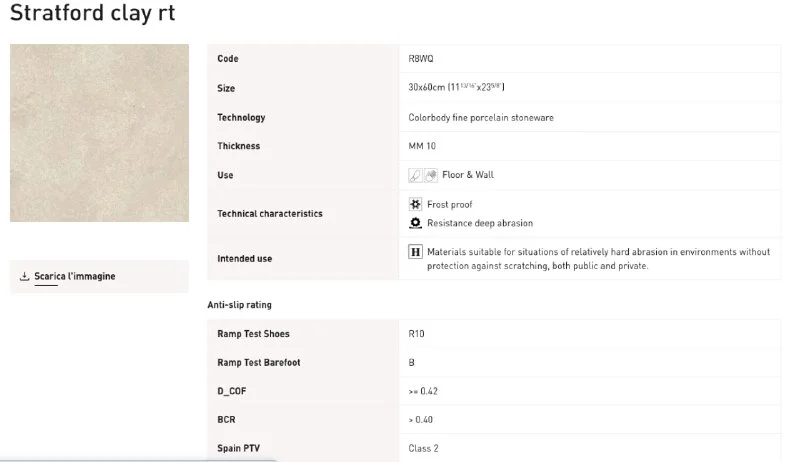This screenshot has width=800, height=462.
Task: Click the D_COF row label
Action: (231, 391)
